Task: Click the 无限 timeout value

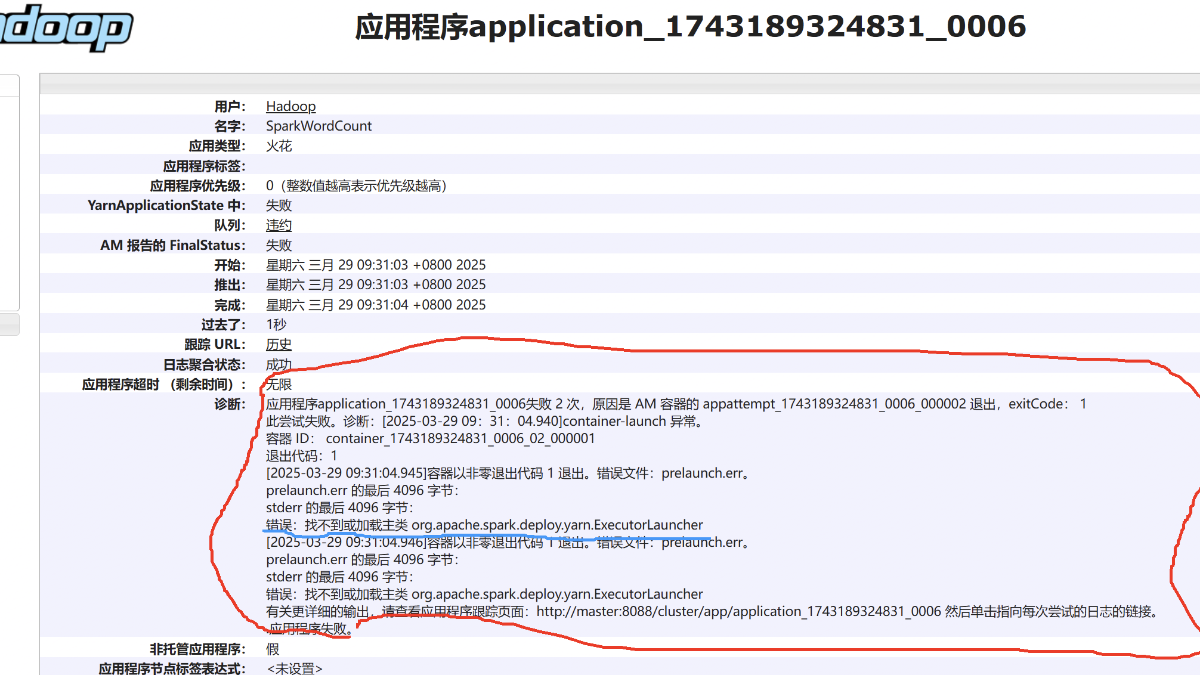Action: [x=279, y=384]
